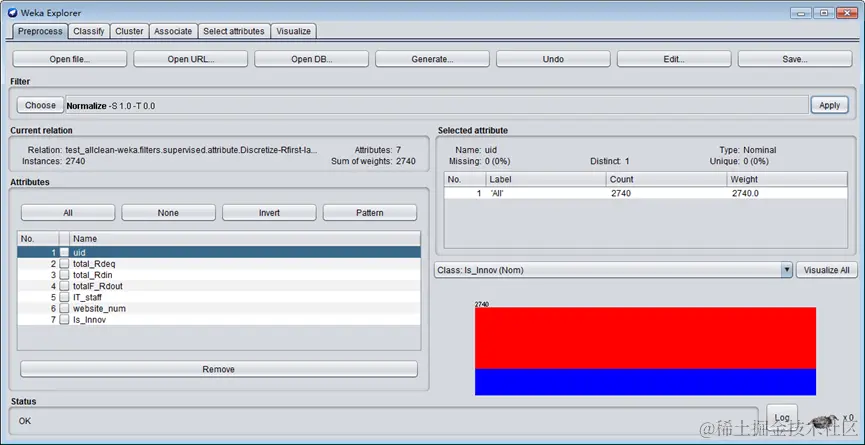Tick the checkbox for total_Rdin attribute
Viewport: 865px width, 445px height.
tap(65, 275)
